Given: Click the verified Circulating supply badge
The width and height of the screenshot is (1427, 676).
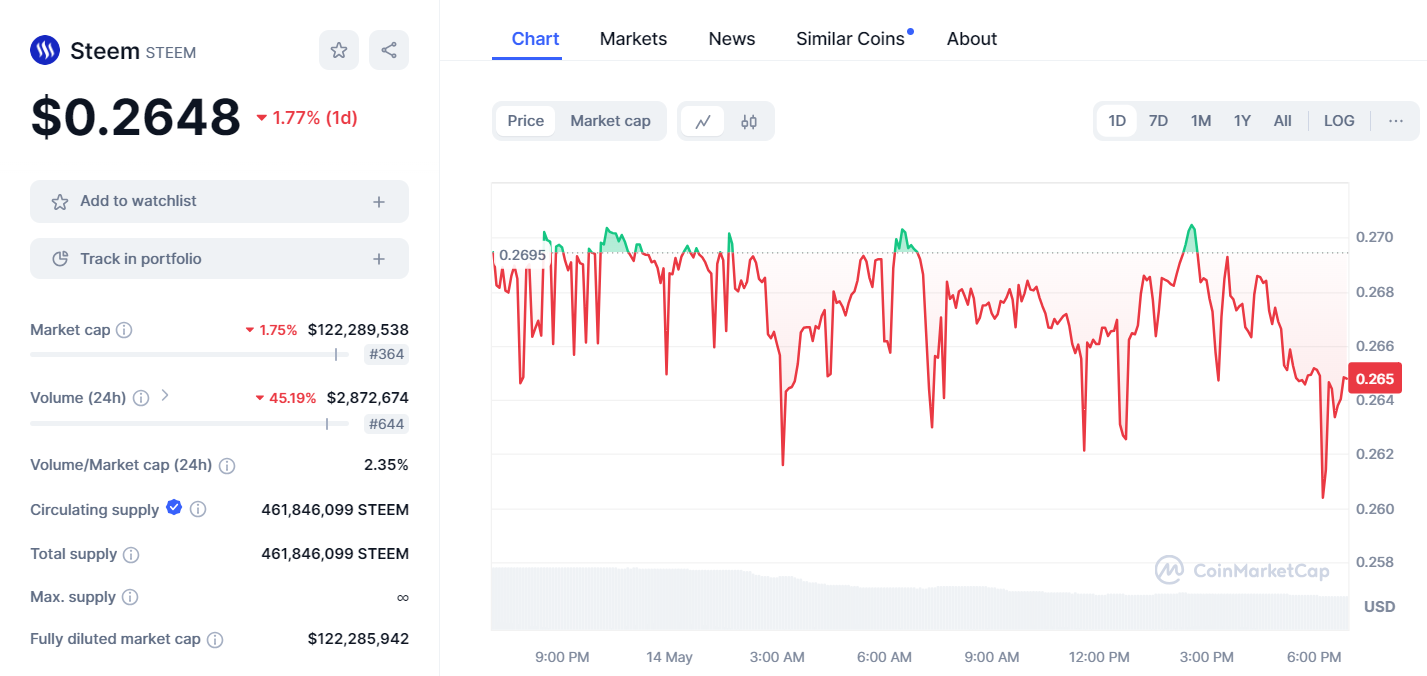Looking at the screenshot, I should (174, 508).
